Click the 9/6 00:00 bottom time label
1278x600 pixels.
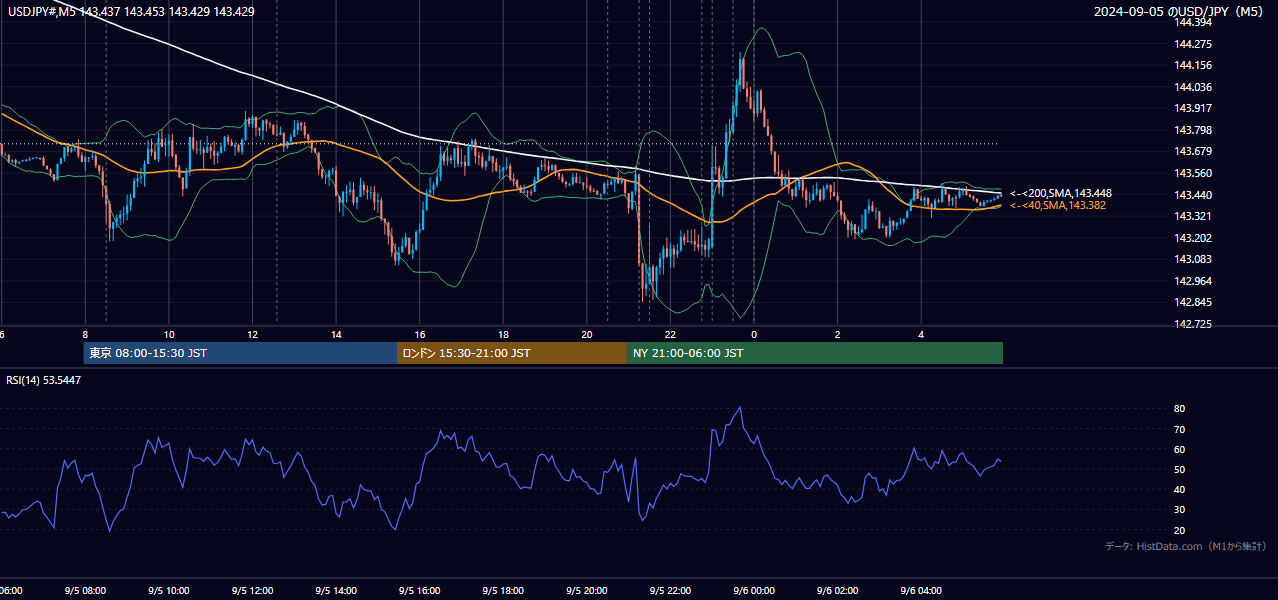(x=754, y=590)
